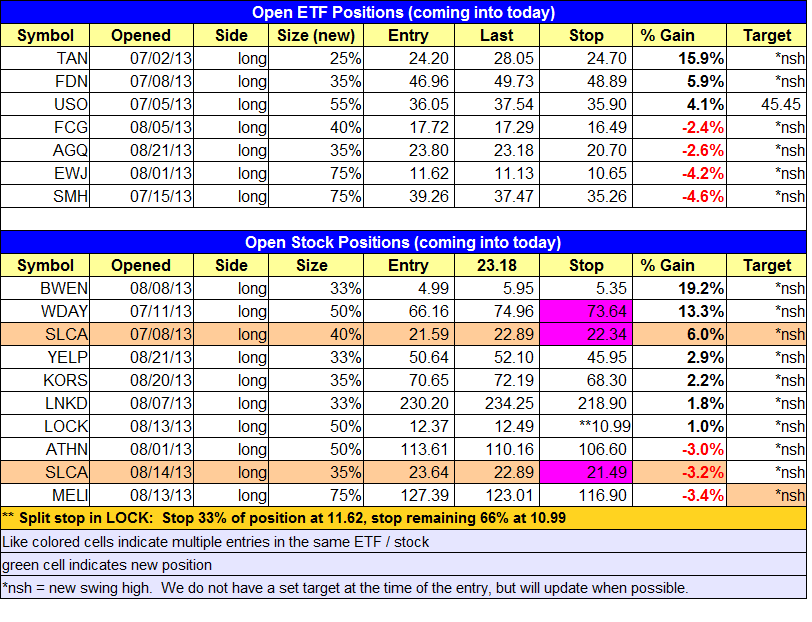
Task: Select the magenta stop cell "22.34"
Action: [x=586, y=334]
